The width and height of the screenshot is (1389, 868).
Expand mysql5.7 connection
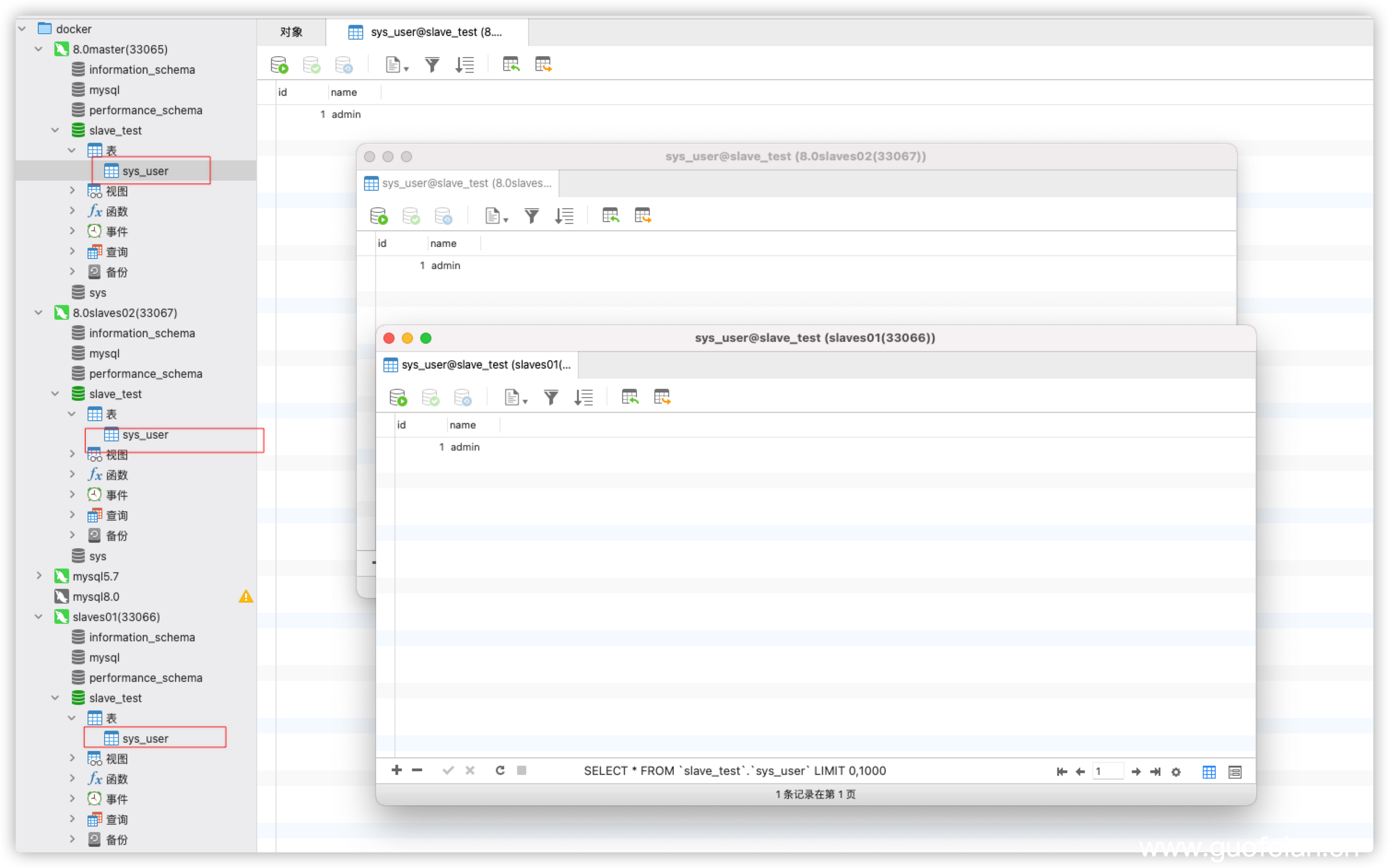(39, 576)
